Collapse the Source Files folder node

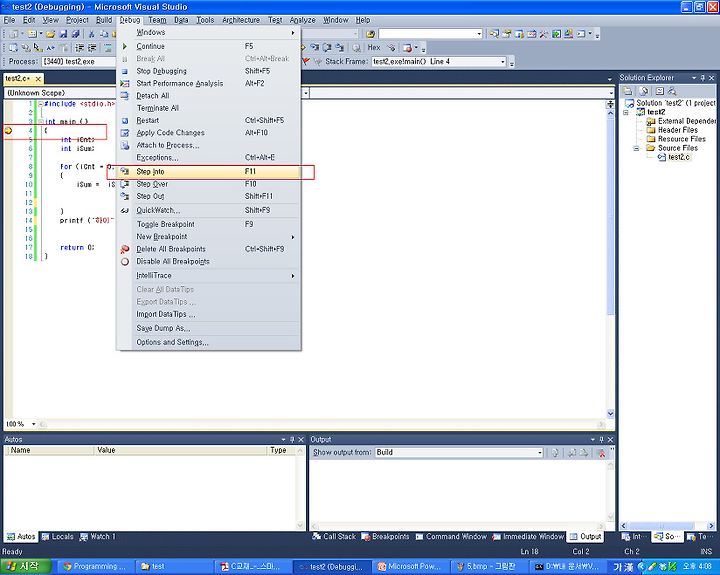pyautogui.click(x=636, y=148)
